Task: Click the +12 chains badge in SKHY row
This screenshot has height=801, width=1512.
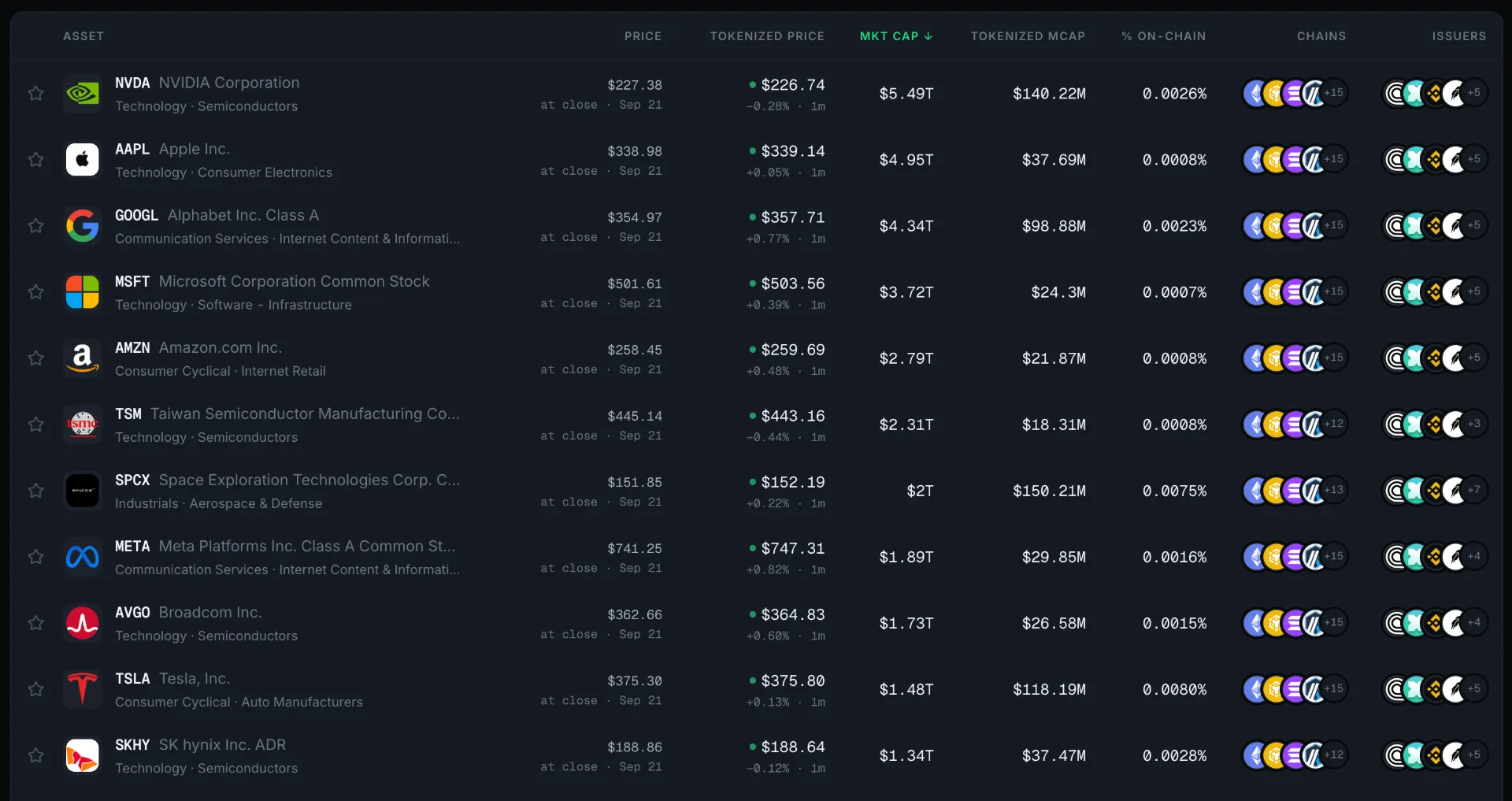Action: (x=1334, y=755)
